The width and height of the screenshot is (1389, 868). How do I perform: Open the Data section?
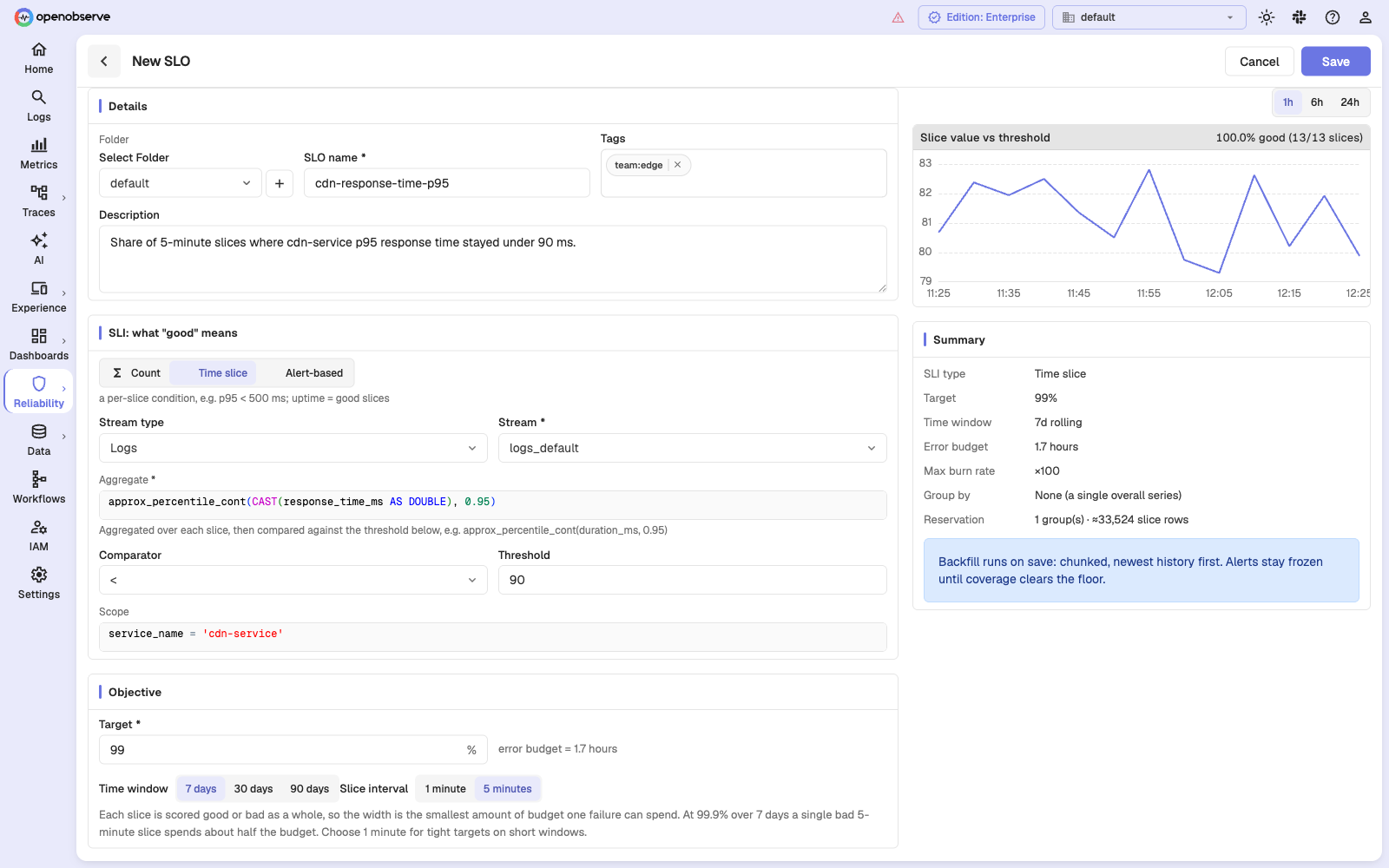click(38, 440)
